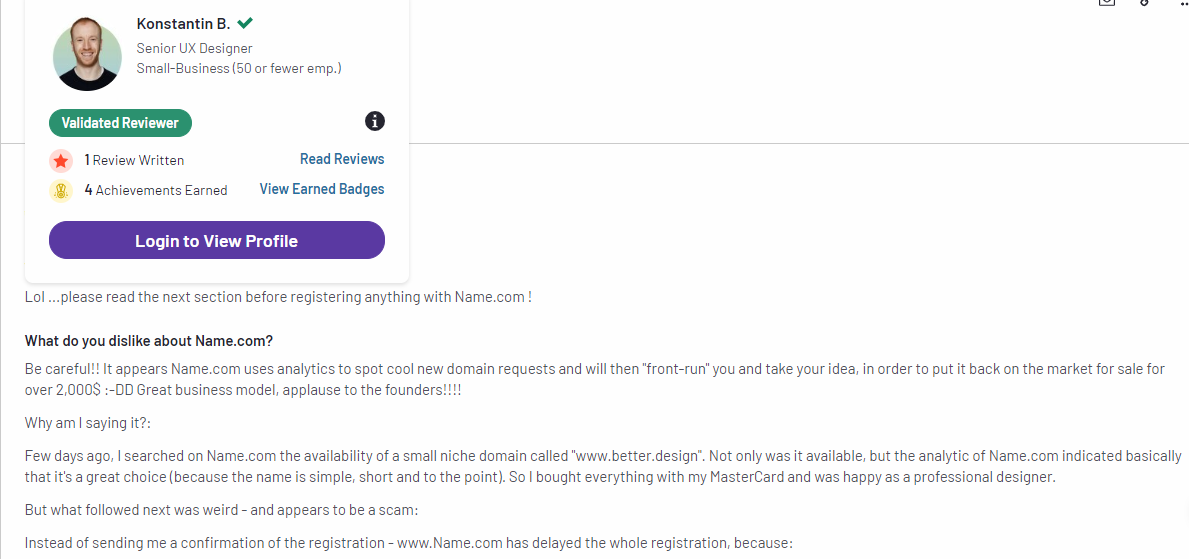Click the info icon beside Validated Reviewer
Viewport: 1189px width, 559px height.
pos(375,122)
